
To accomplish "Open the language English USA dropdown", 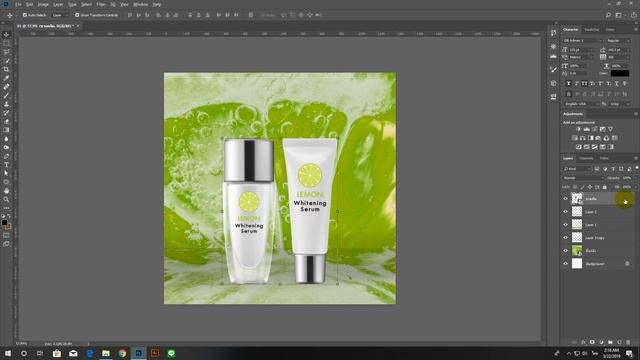I will [x=581, y=104].
